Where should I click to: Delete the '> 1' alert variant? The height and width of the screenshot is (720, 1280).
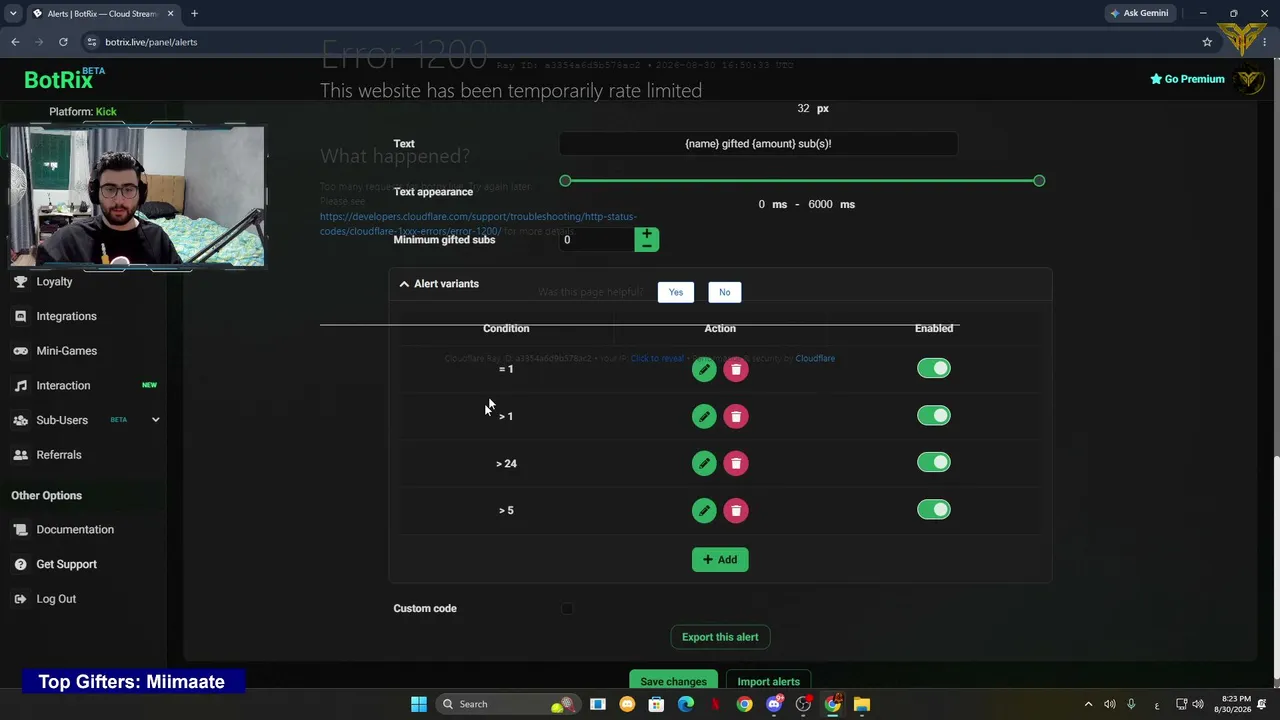pos(736,417)
